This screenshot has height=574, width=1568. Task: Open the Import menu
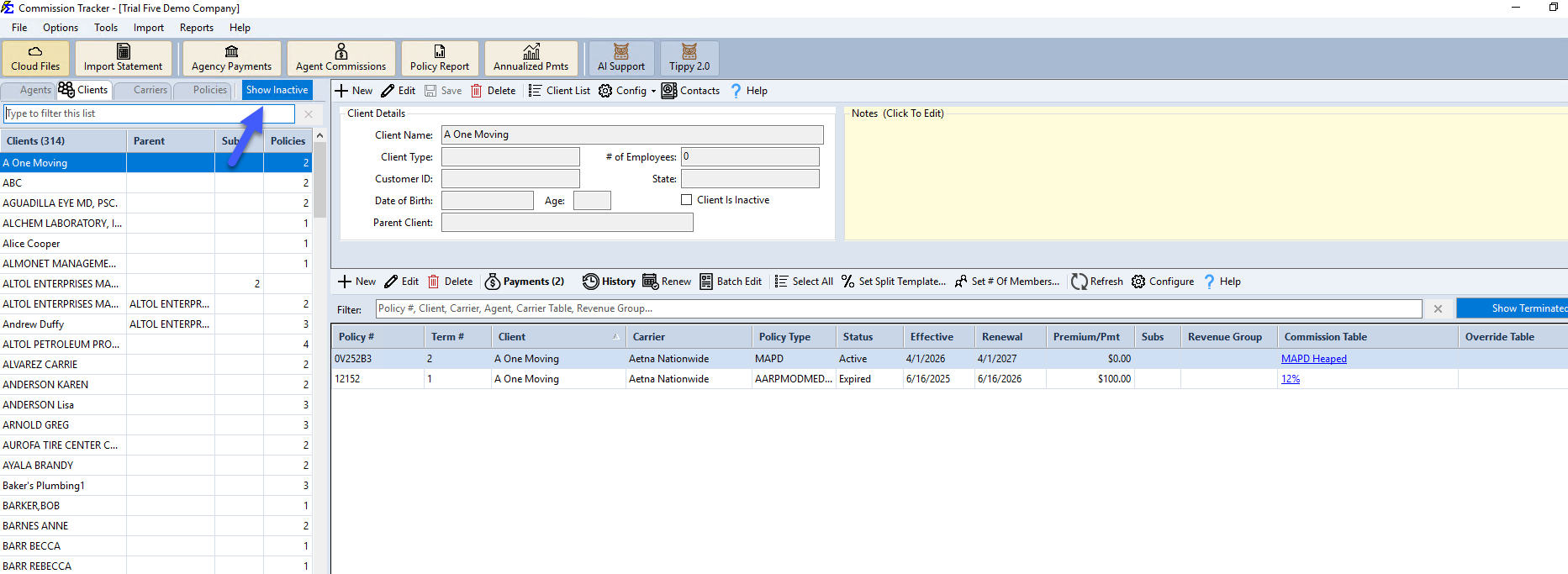tap(149, 28)
